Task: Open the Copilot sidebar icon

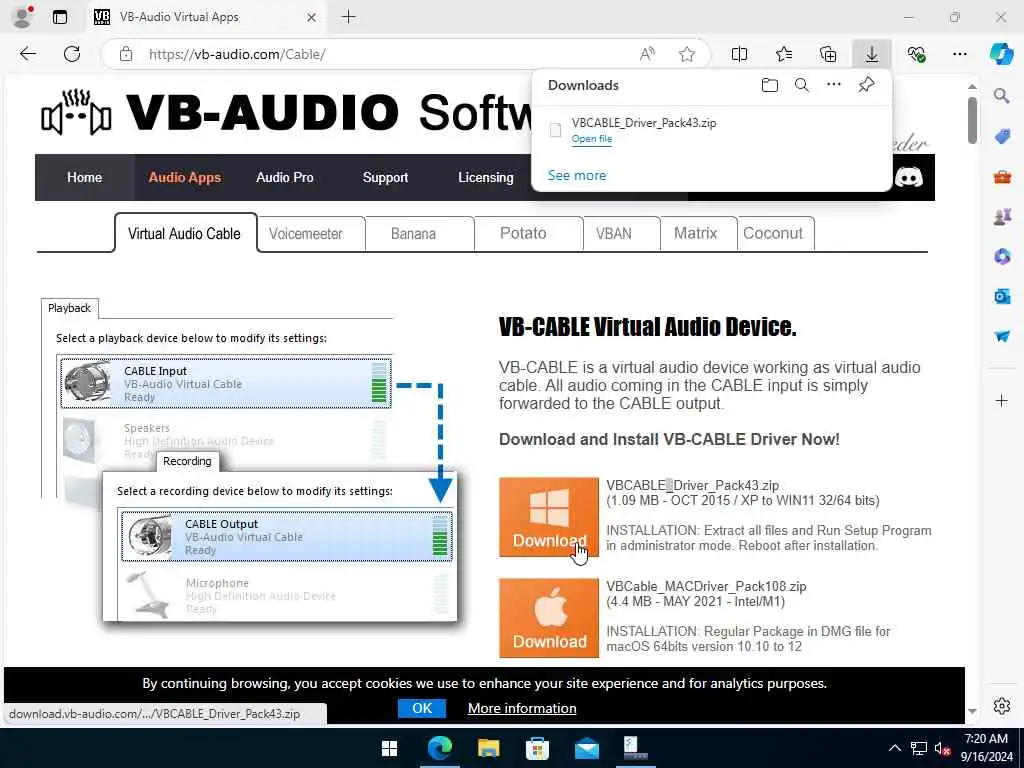Action: (1001, 54)
